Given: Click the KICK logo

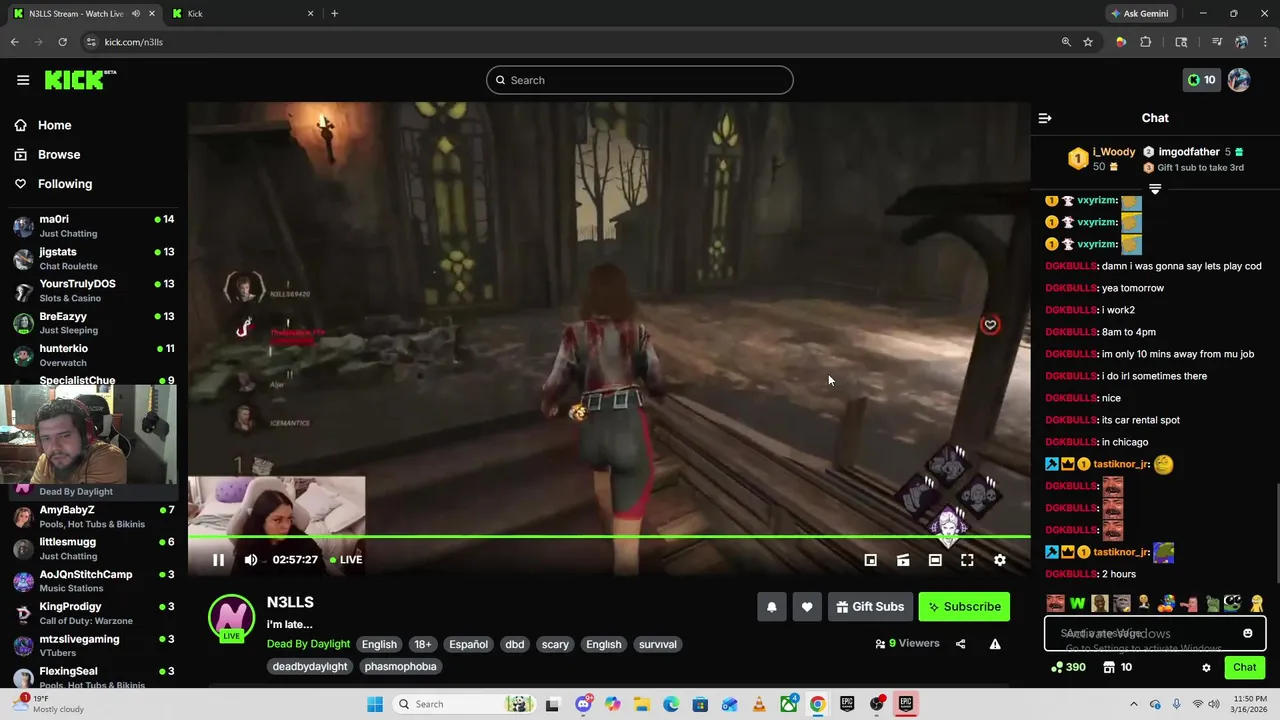Looking at the screenshot, I should (80, 80).
